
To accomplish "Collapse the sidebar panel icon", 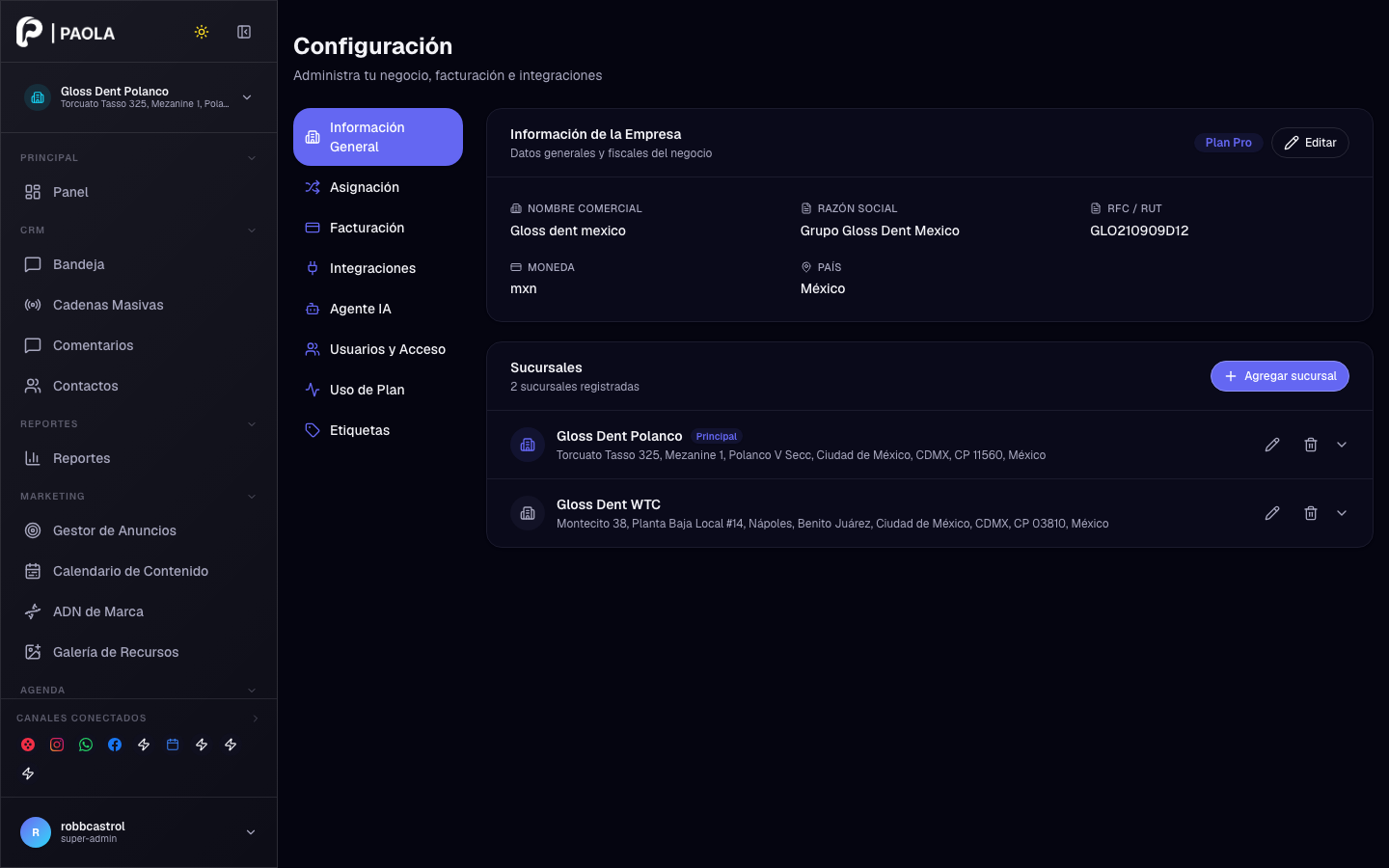I will point(244,32).
